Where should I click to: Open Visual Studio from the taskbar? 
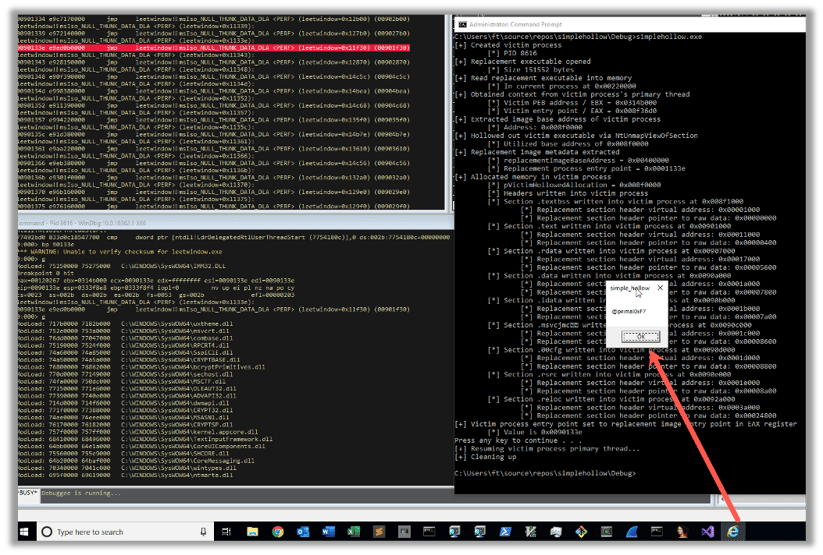pos(708,532)
